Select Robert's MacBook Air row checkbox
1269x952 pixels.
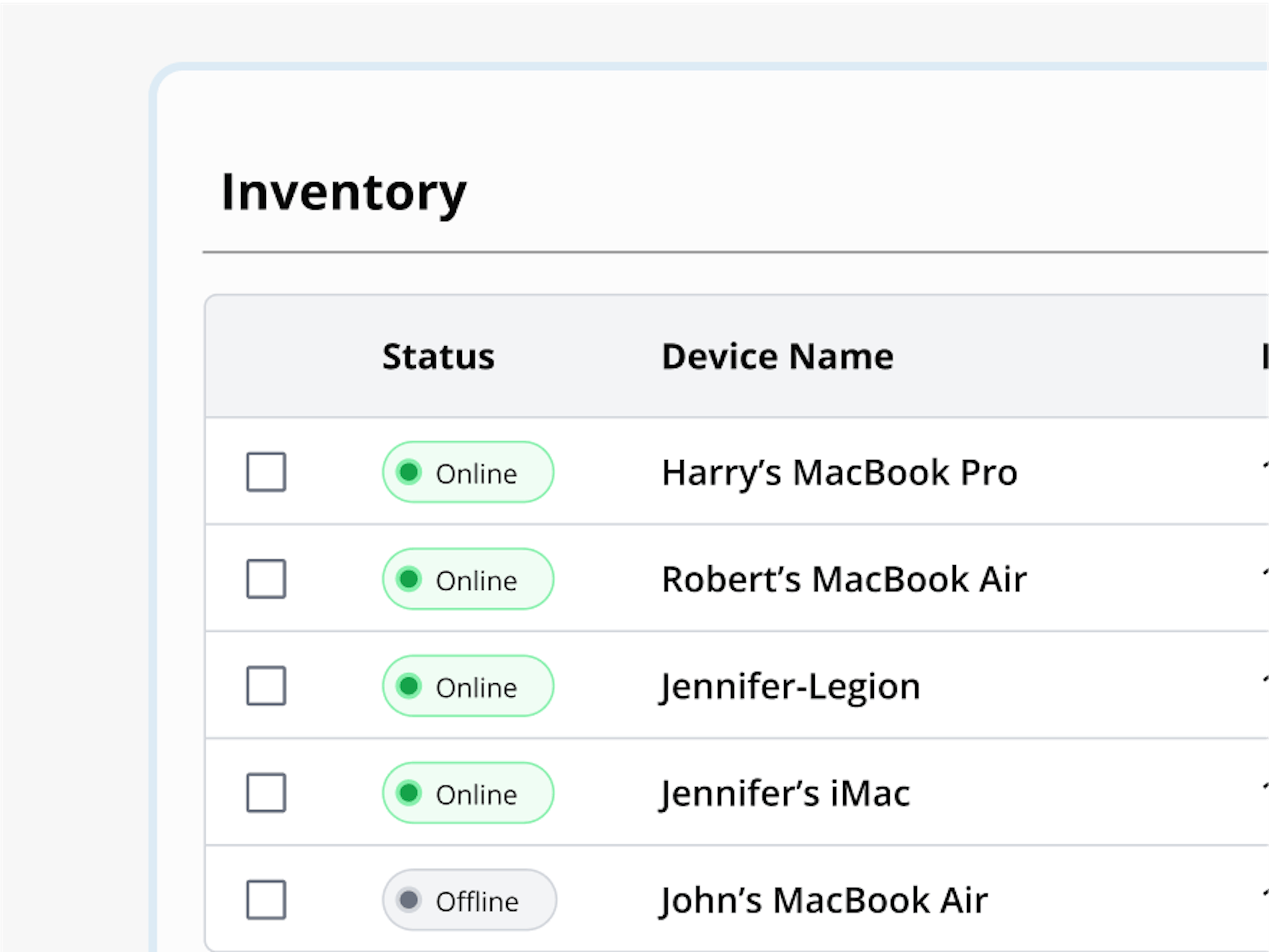(266, 579)
